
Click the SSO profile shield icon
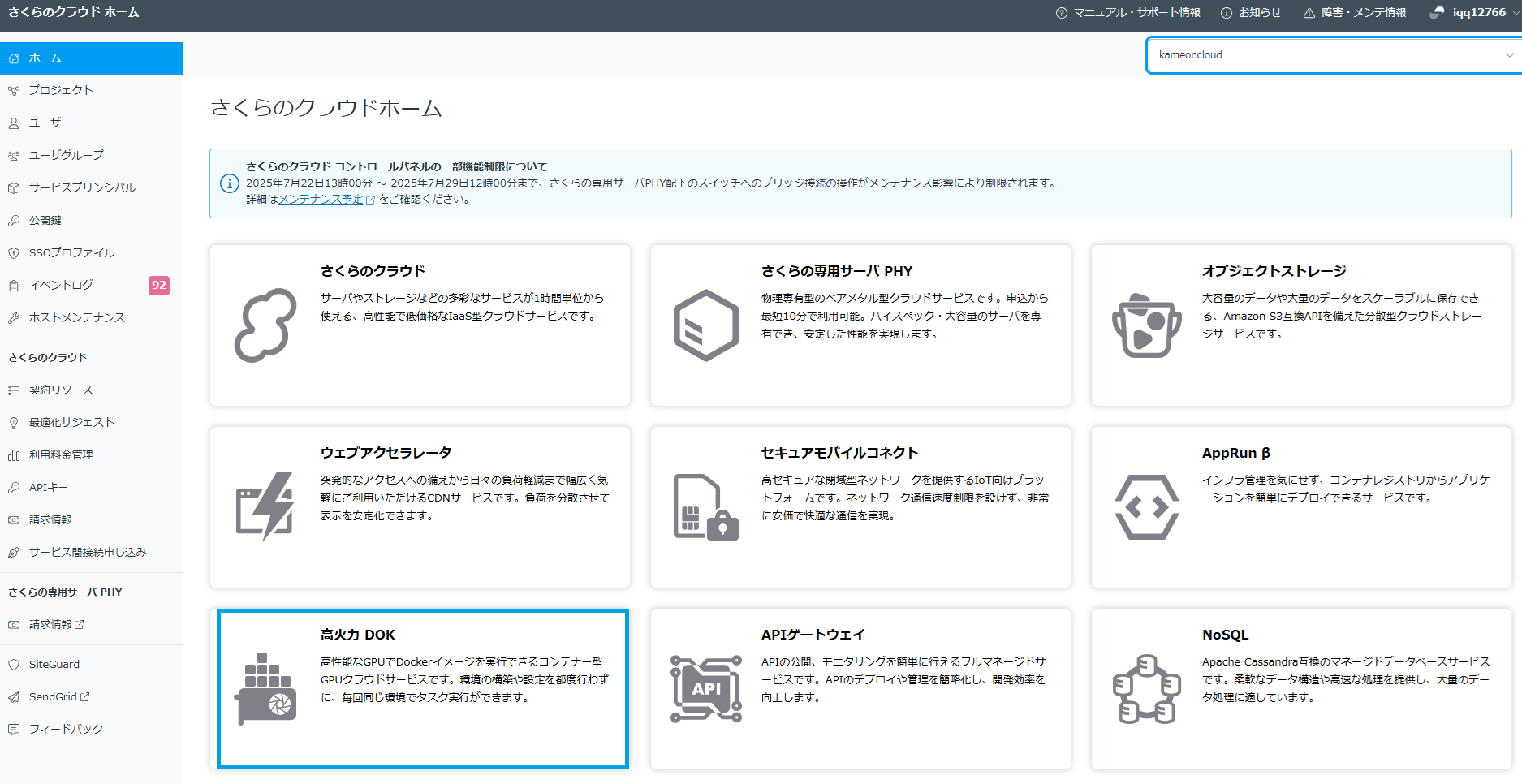[14, 253]
